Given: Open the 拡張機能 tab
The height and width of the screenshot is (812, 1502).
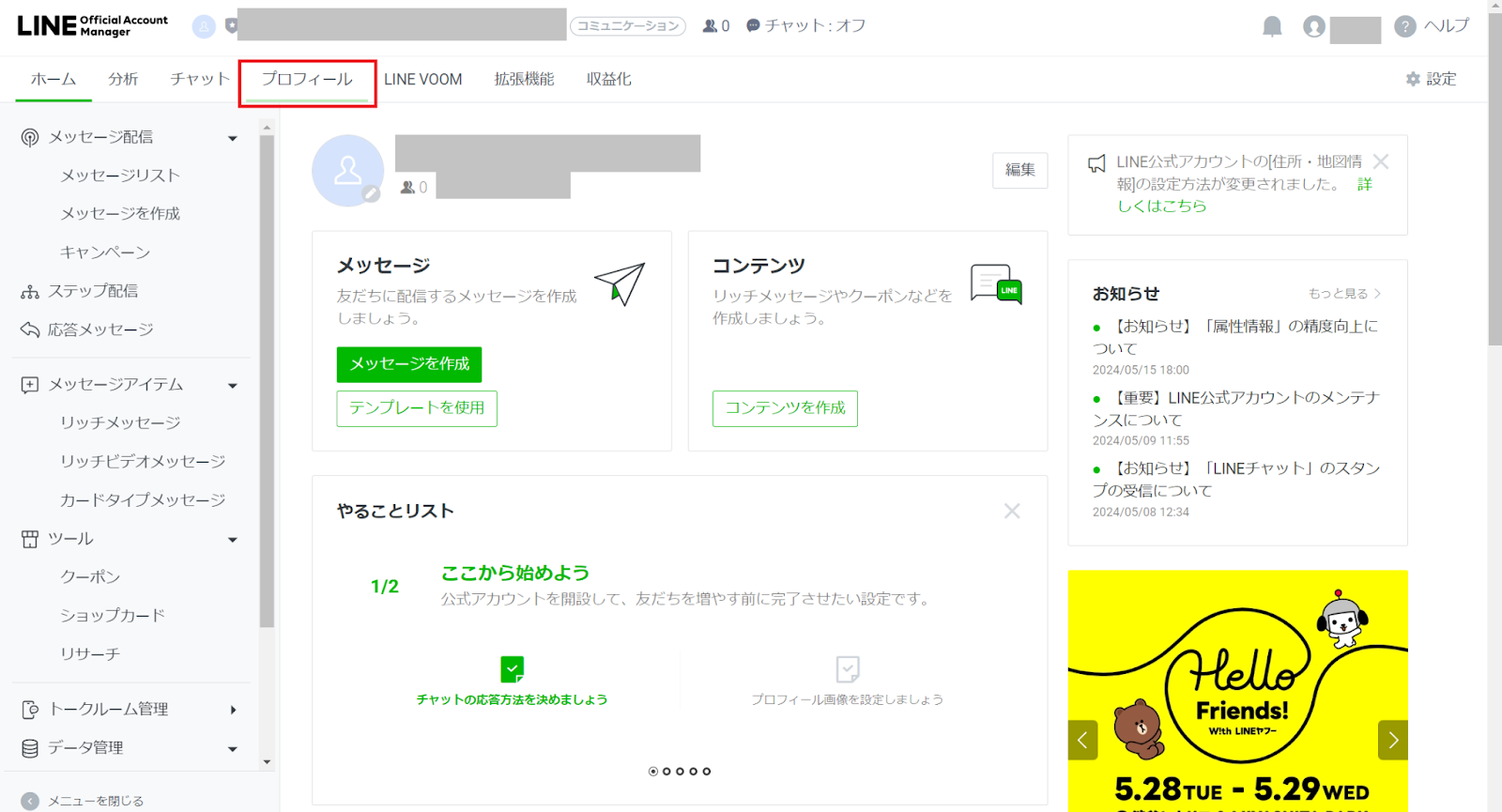Looking at the screenshot, I should 525,80.
